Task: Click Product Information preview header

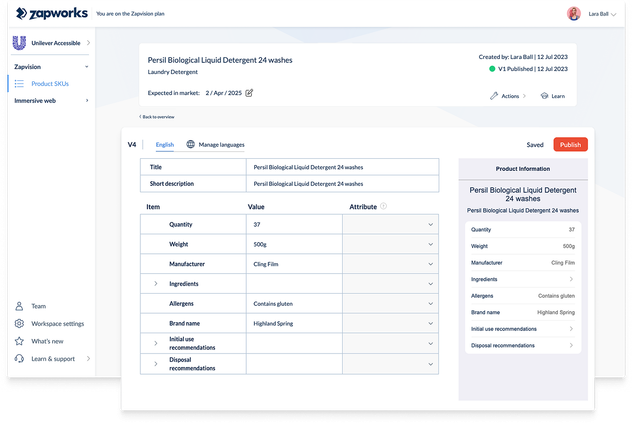Action: click(x=523, y=169)
